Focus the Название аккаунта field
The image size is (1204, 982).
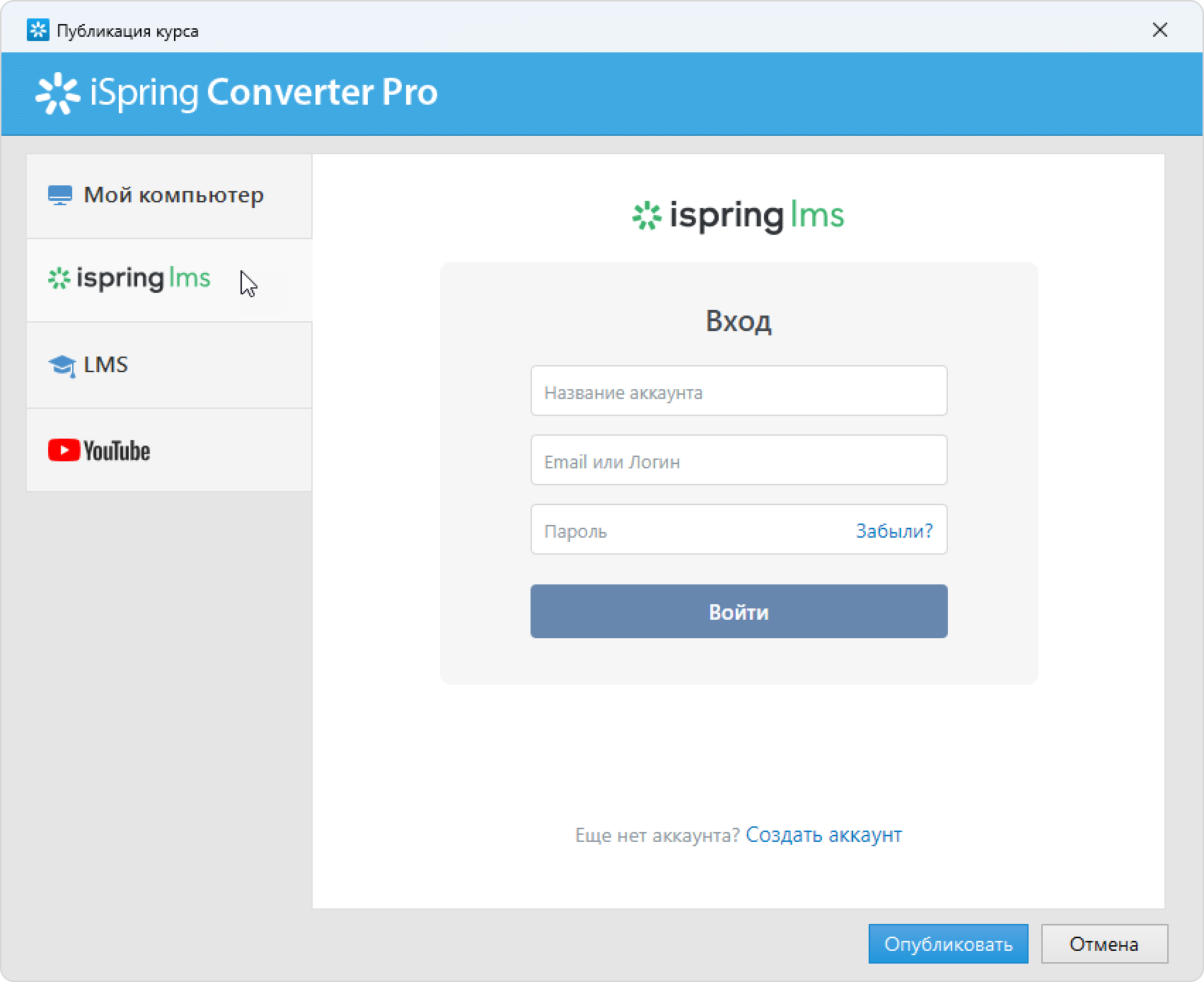[739, 391]
